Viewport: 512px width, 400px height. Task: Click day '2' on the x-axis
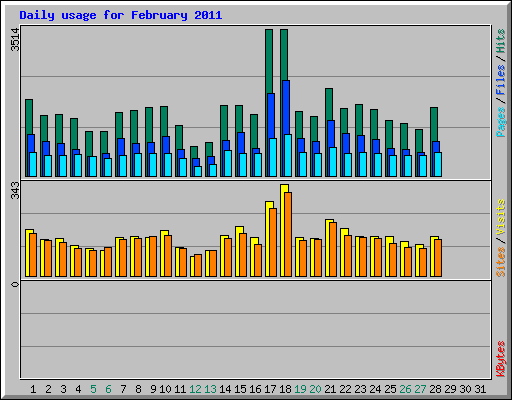pos(48,389)
